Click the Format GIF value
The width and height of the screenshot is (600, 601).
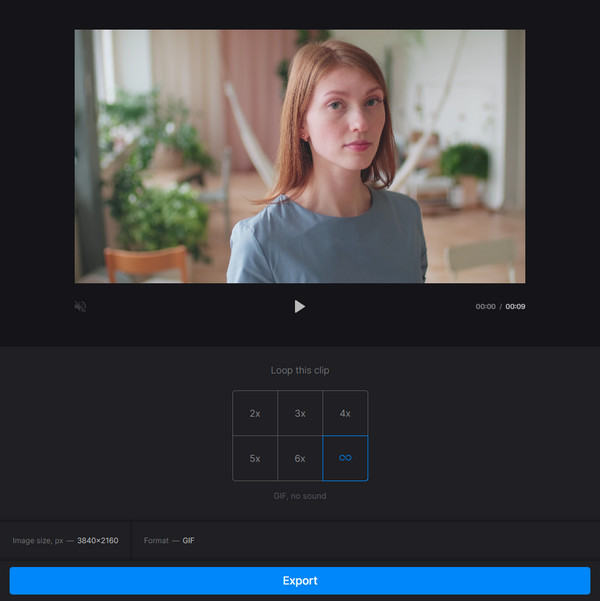pos(188,540)
